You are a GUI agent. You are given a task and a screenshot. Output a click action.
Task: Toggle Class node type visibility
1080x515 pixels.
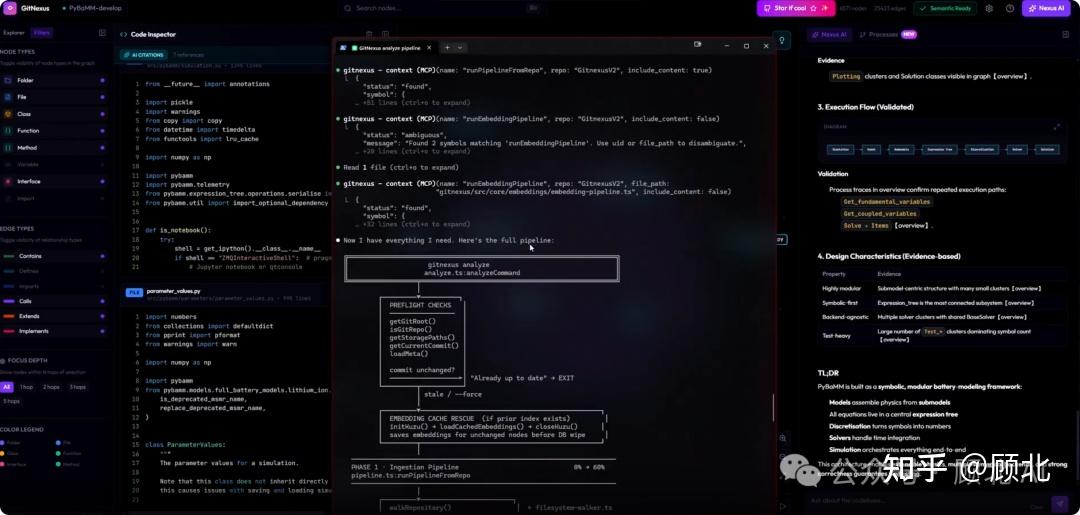coord(54,114)
